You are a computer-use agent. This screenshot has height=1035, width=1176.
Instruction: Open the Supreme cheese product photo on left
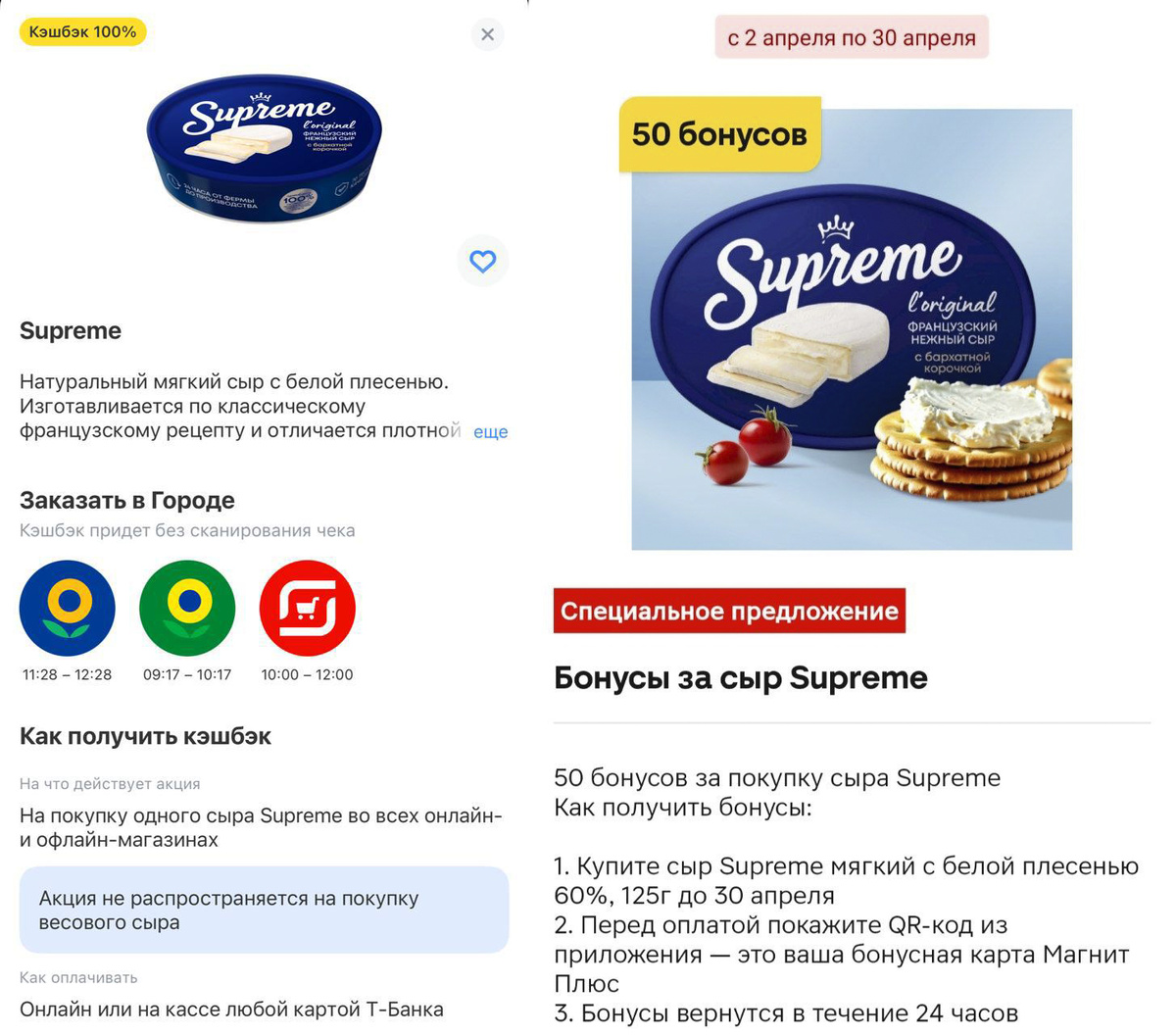pyautogui.click(x=264, y=147)
